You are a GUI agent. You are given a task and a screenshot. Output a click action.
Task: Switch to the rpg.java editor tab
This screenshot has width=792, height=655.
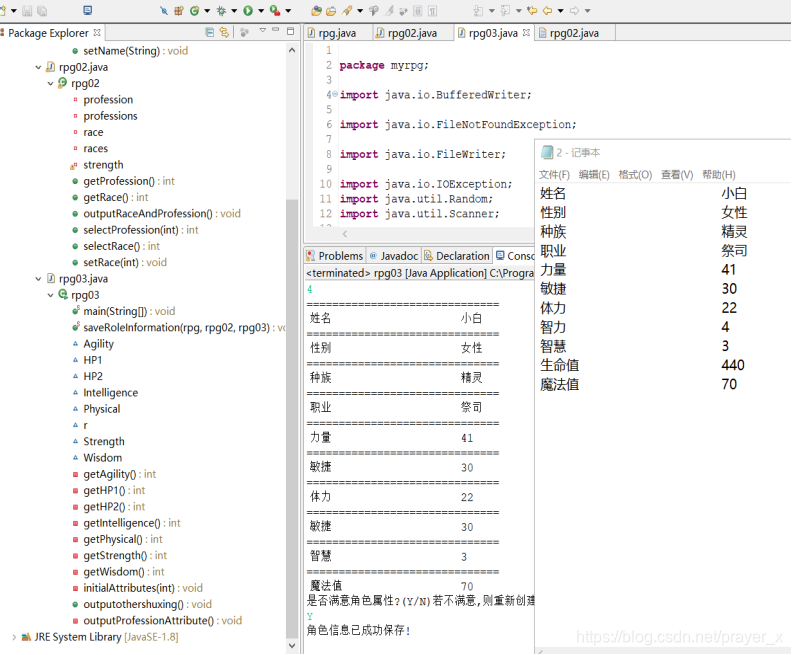tap(337, 33)
